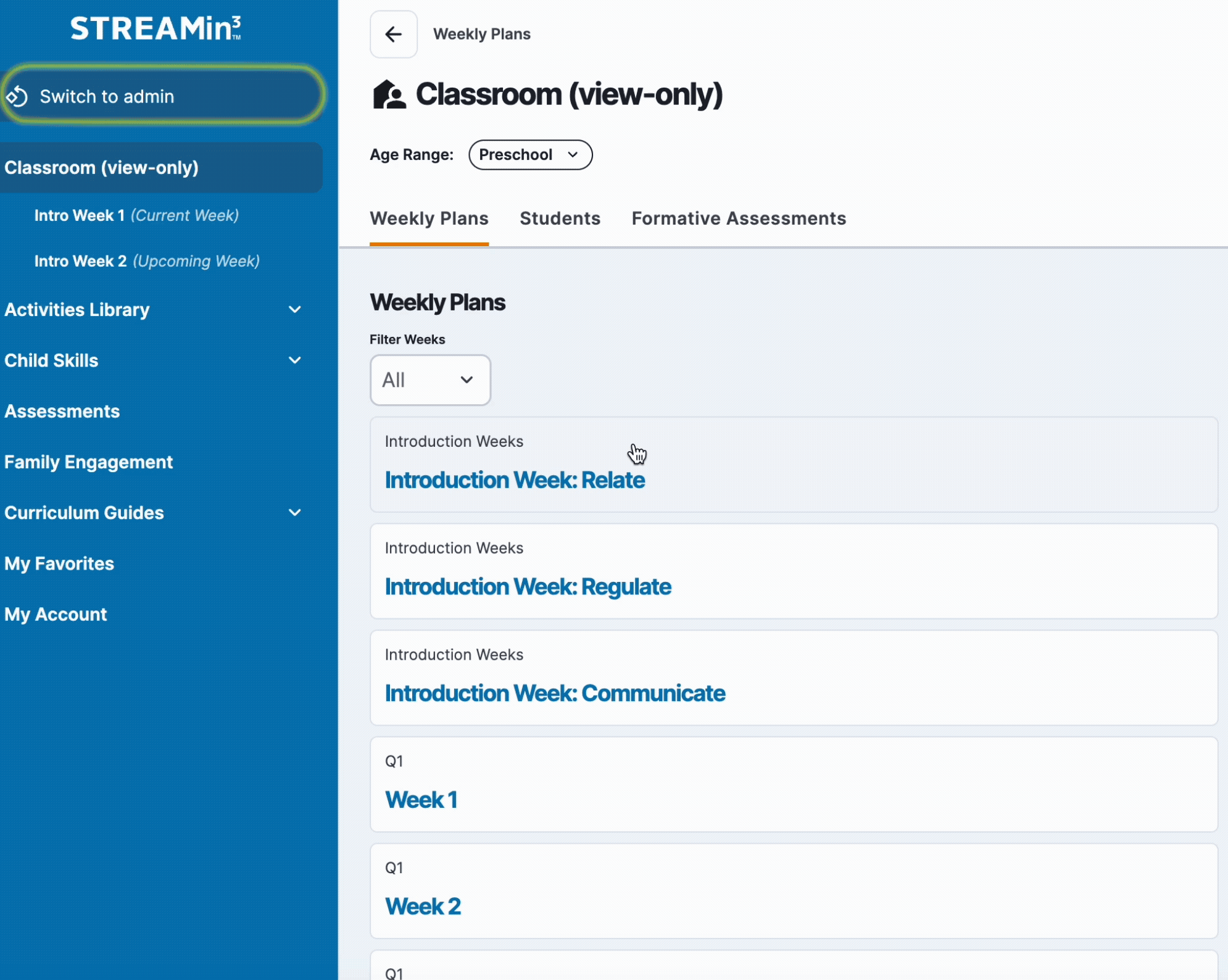
Task: Open the Curriculum Guides menu item
Action: [x=84, y=513]
